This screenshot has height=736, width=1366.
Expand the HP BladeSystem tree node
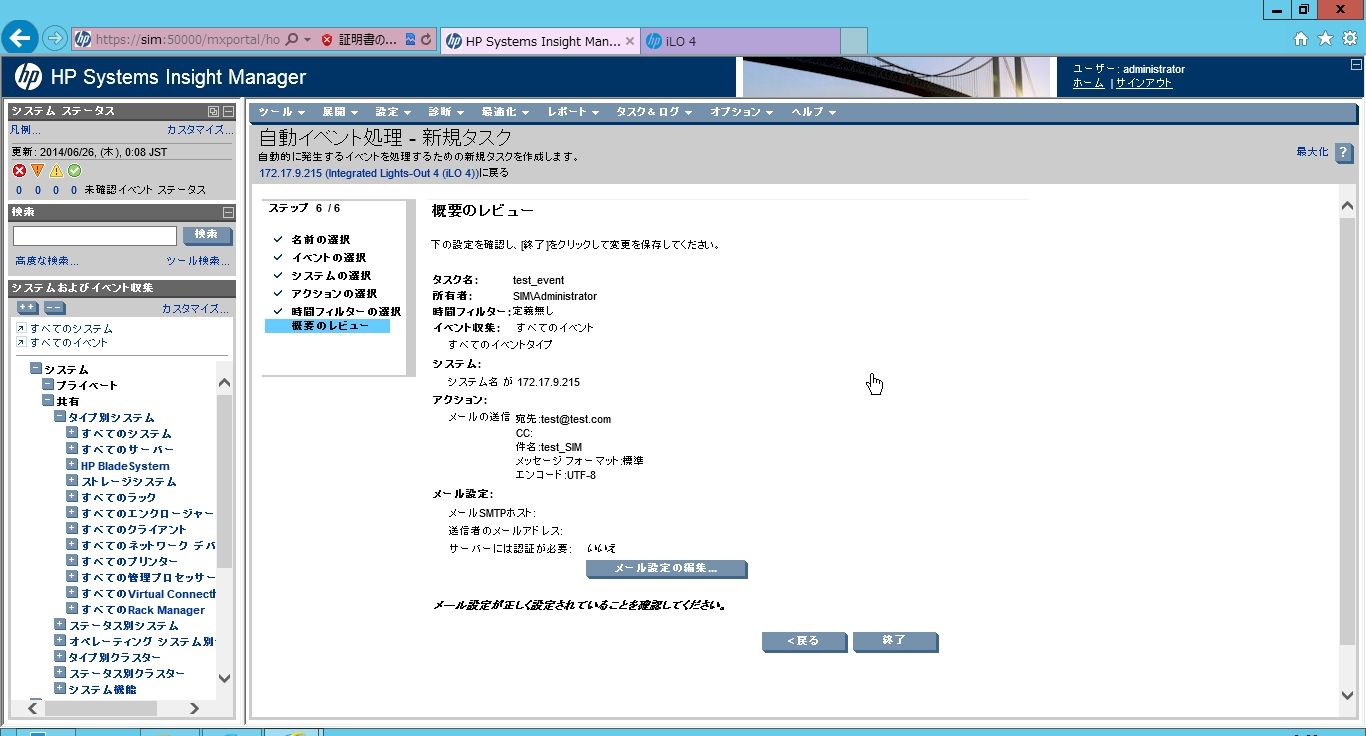click(72, 465)
